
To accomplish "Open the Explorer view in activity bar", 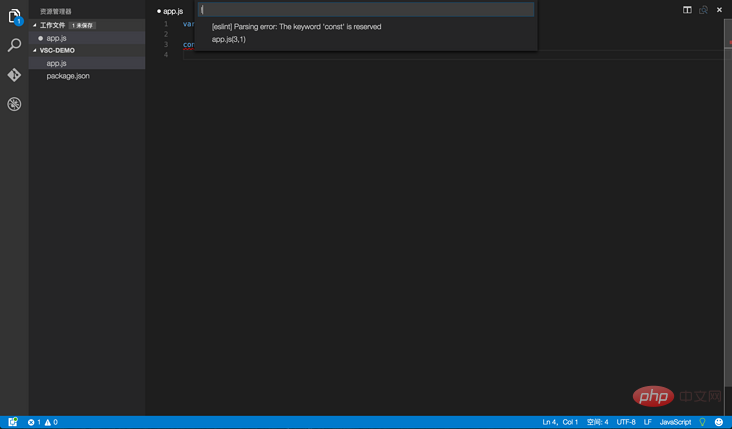I will pyautogui.click(x=14, y=16).
